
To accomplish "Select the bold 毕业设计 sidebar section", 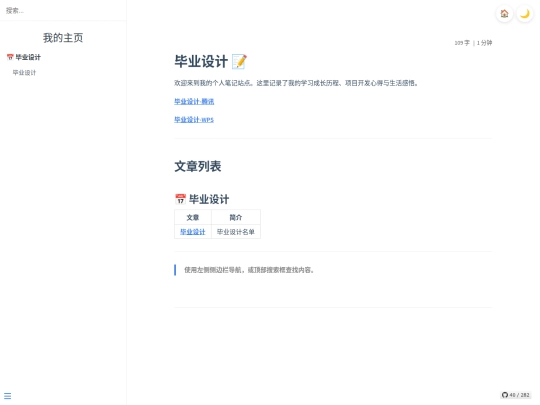I will pyautogui.click(x=28, y=57).
